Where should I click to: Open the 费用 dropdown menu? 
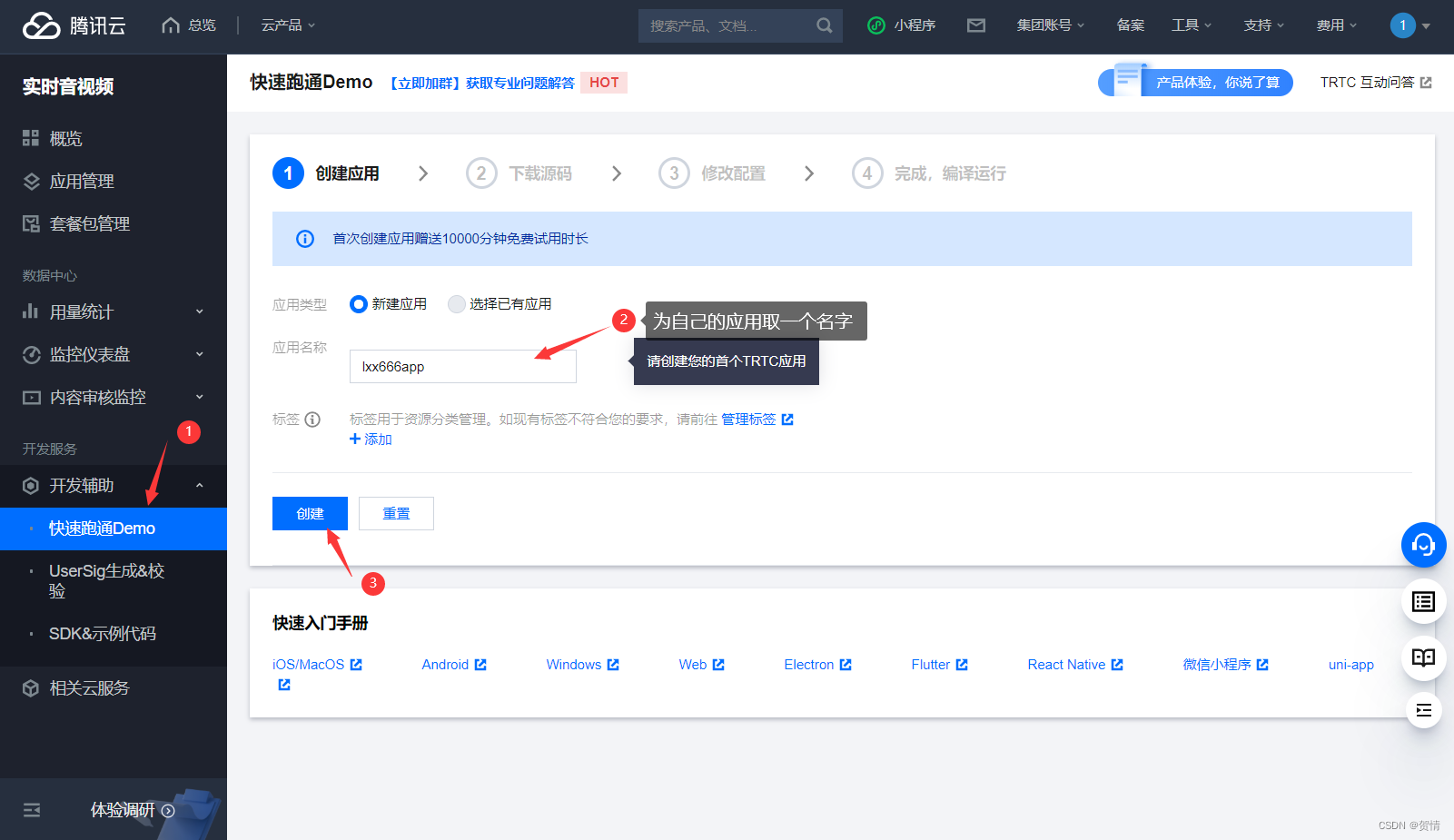(1337, 25)
